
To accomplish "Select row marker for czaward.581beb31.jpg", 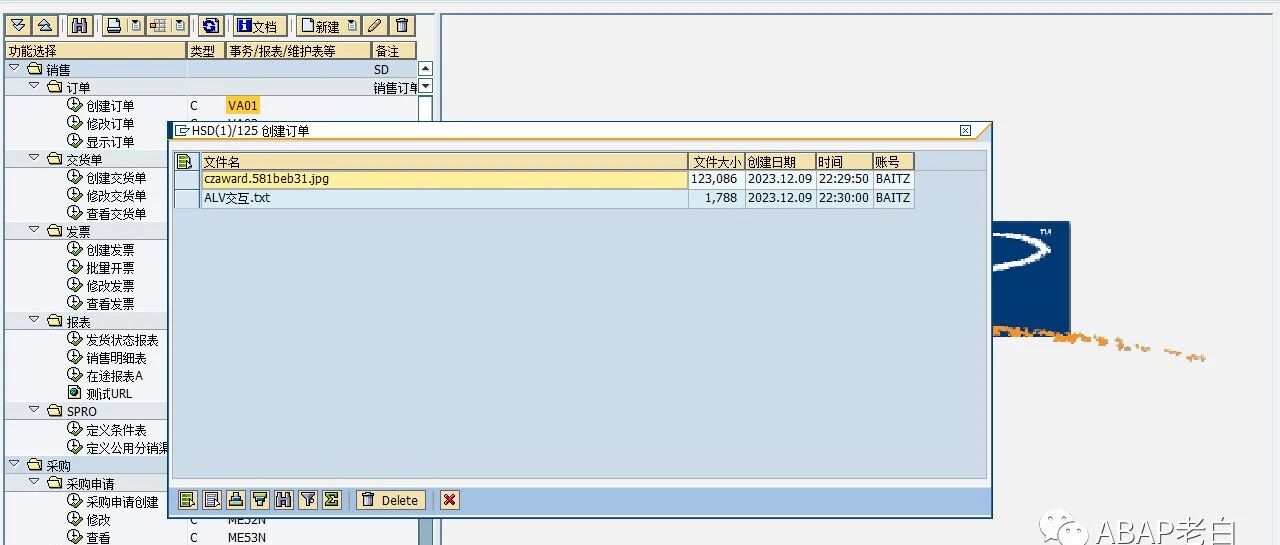I will click(x=186, y=180).
